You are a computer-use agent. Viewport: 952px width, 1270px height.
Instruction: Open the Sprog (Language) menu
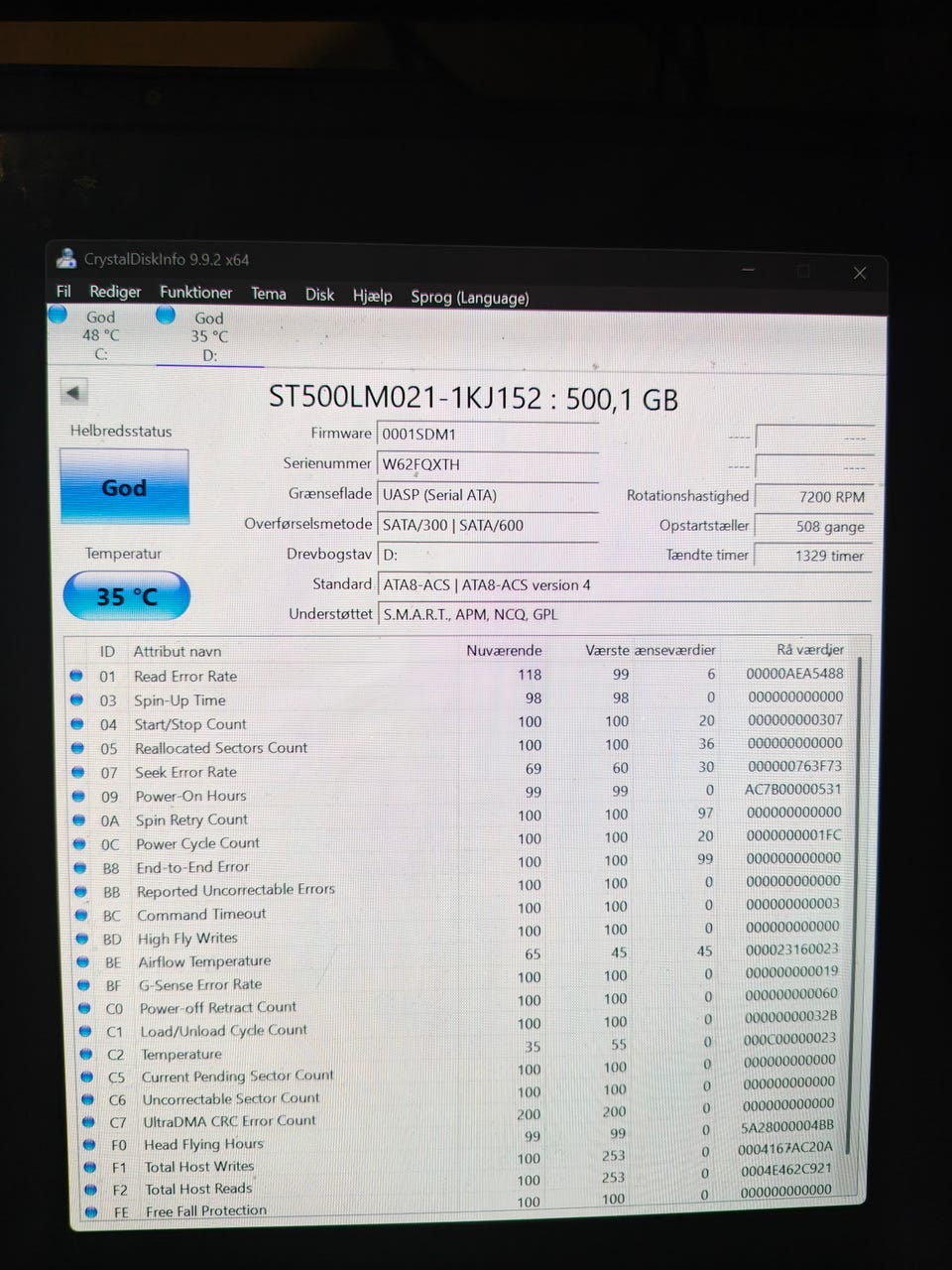469,297
